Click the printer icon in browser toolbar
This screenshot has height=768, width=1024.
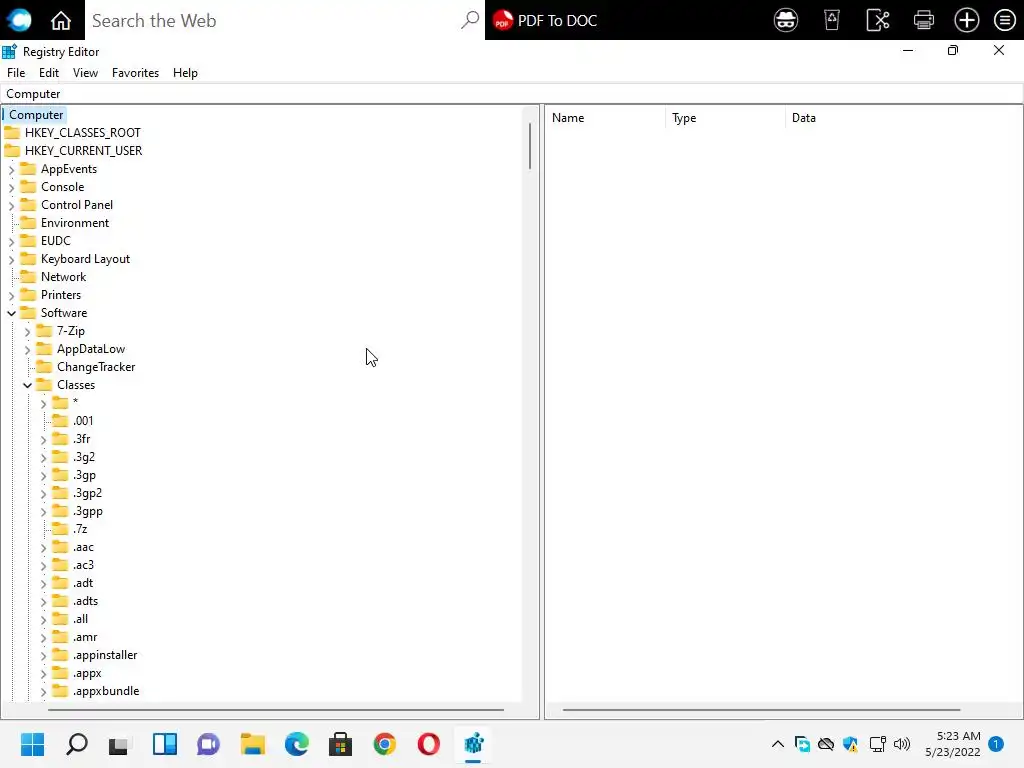(x=923, y=20)
